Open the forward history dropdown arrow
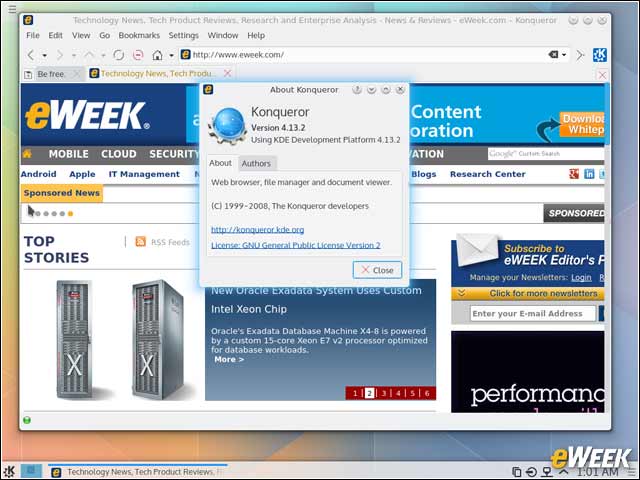 pos(74,55)
